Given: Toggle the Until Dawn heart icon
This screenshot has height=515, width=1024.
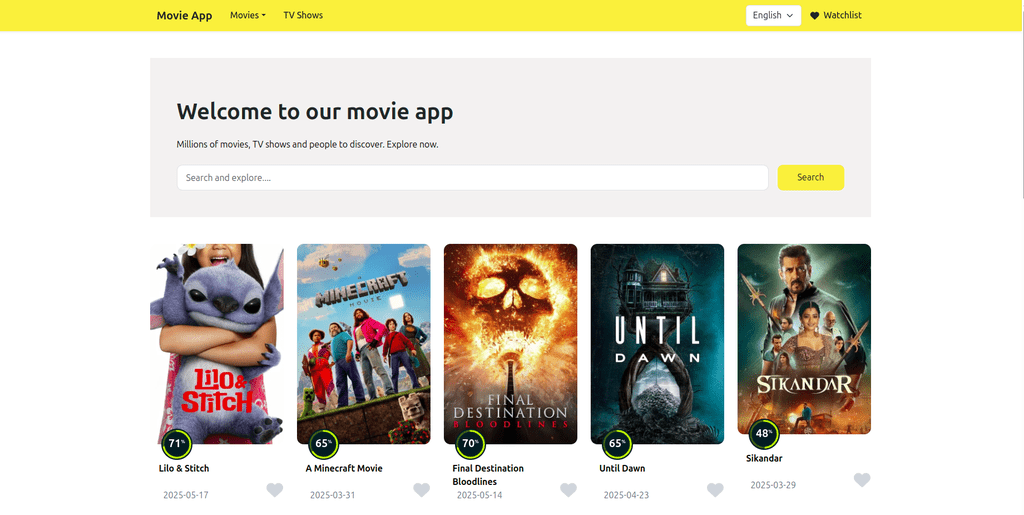Looking at the screenshot, I should (716, 490).
